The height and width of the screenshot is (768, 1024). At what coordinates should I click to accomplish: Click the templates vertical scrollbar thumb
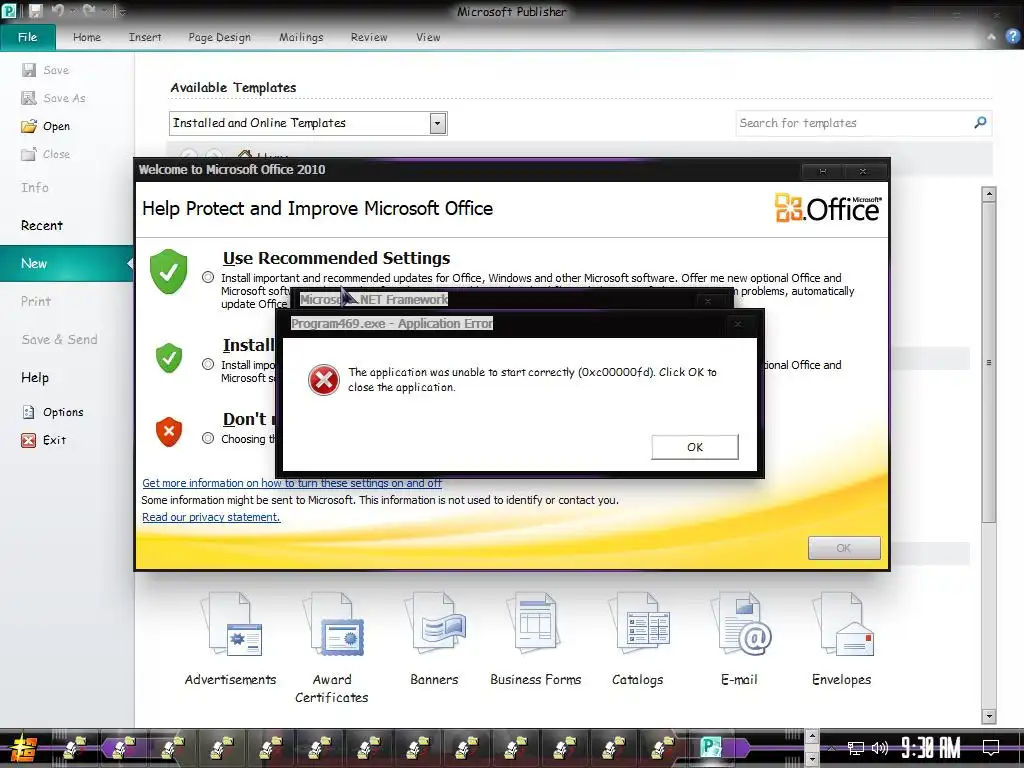coord(989,362)
